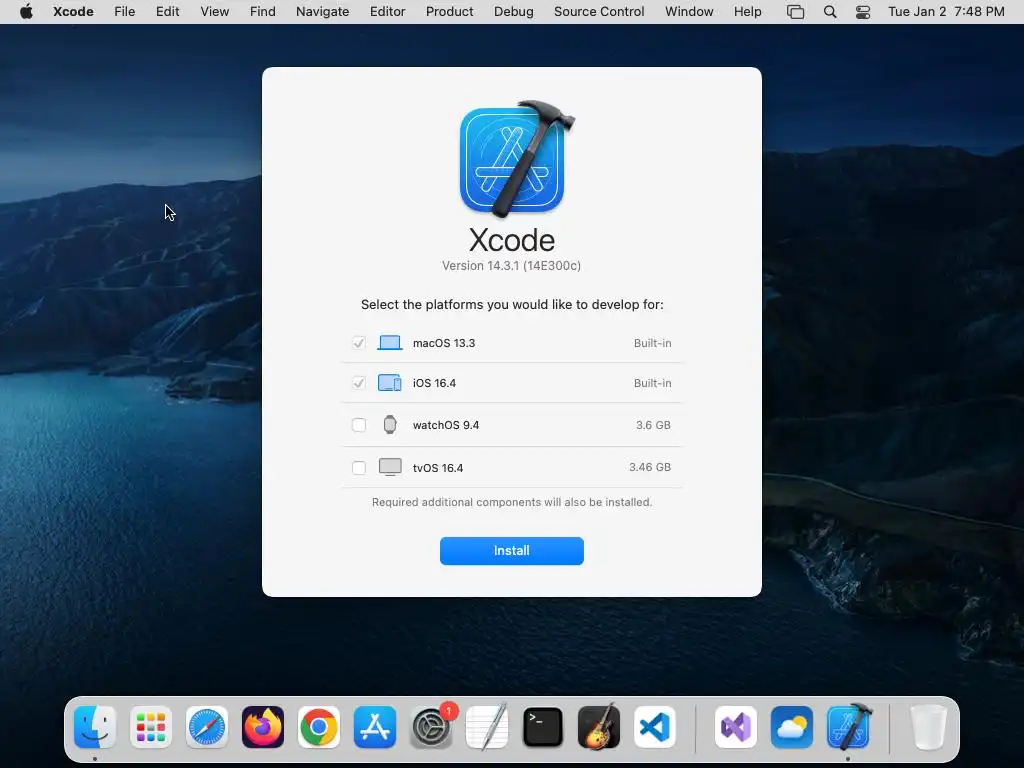Open the Debug menu
Image resolution: width=1024 pixels, height=768 pixels.
click(x=513, y=11)
